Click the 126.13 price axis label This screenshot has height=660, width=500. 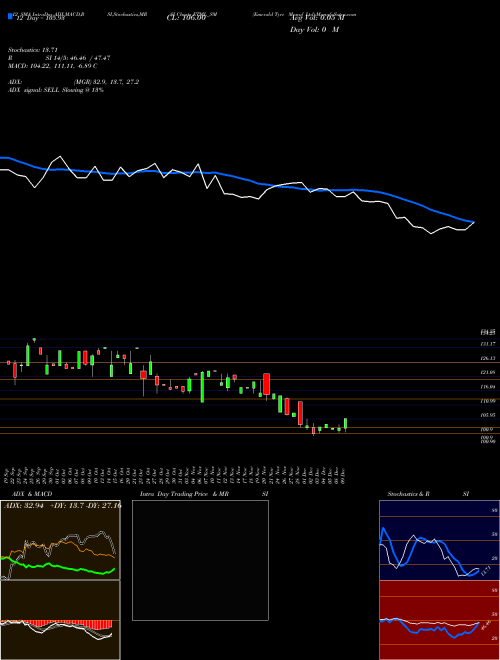pyautogui.click(x=488, y=358)
